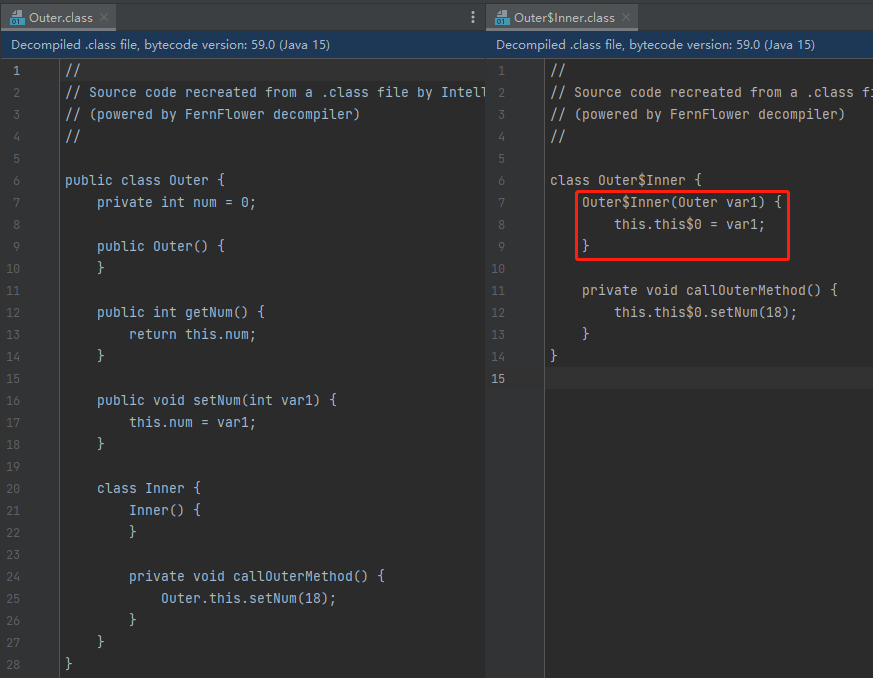This screenshot has width=873, height=678.
Task: Place cursor on 'return this.num;'
Action: point(192,335)
